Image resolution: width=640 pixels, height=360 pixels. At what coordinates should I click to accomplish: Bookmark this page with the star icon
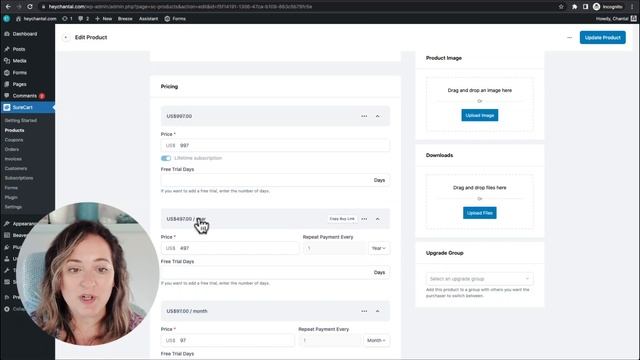click(561, 7)
